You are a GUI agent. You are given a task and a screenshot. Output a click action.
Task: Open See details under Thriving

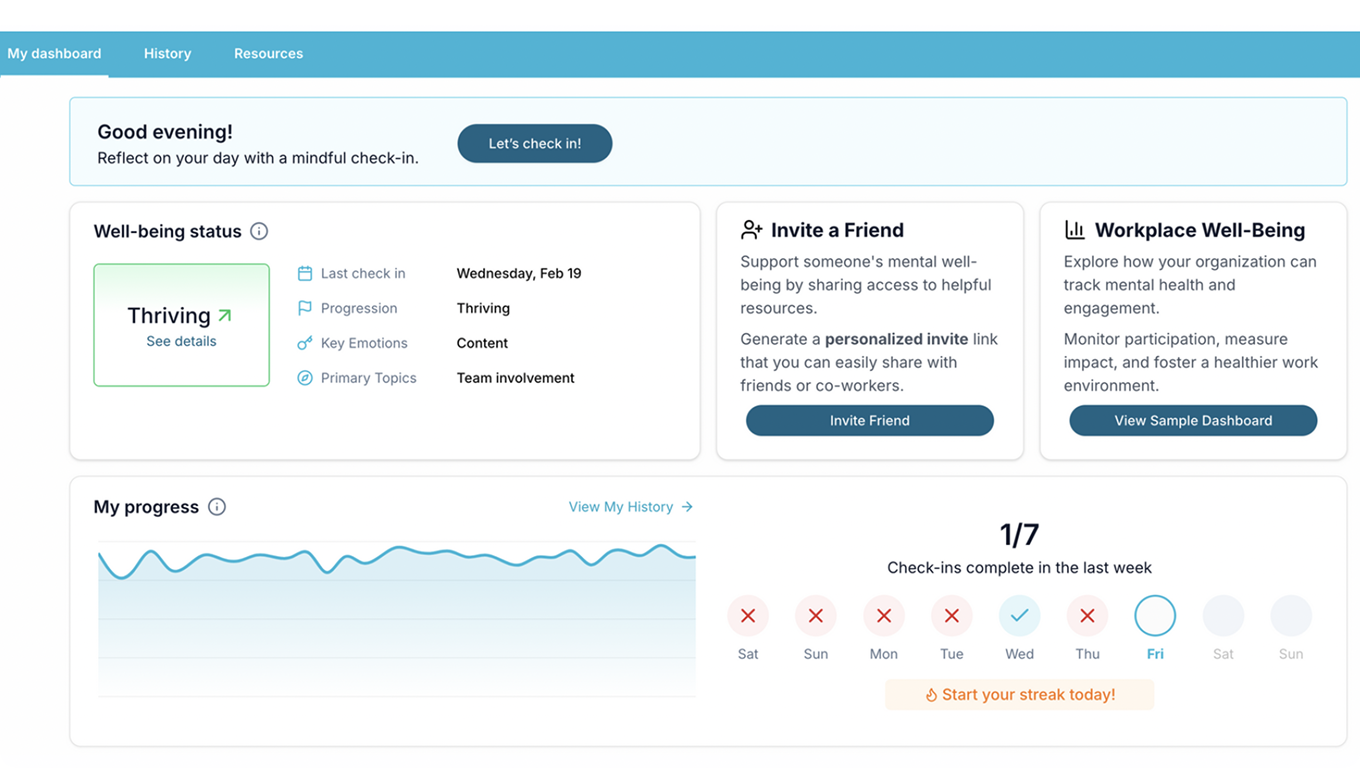(x=181, y=341)
